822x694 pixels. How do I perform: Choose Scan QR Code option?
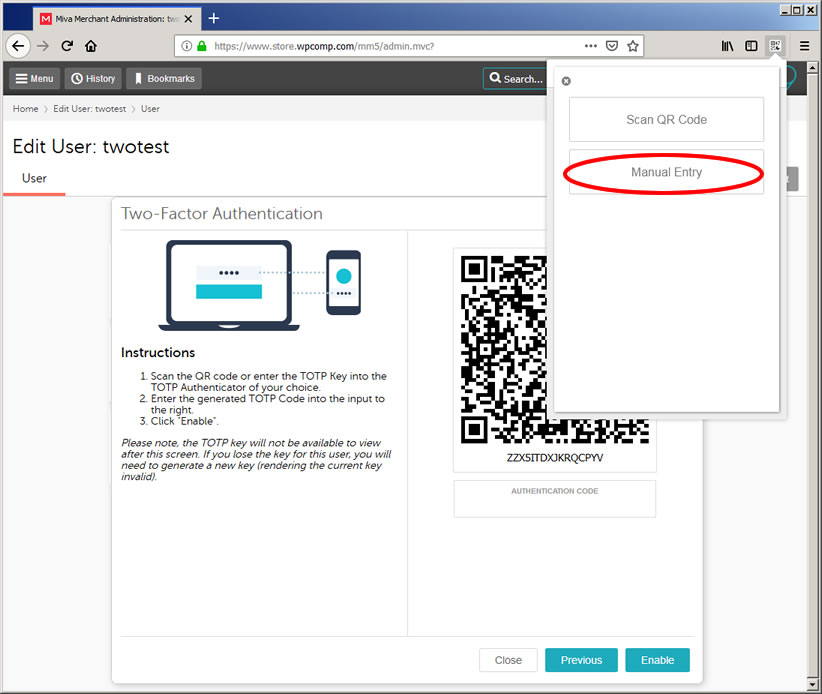666,120
